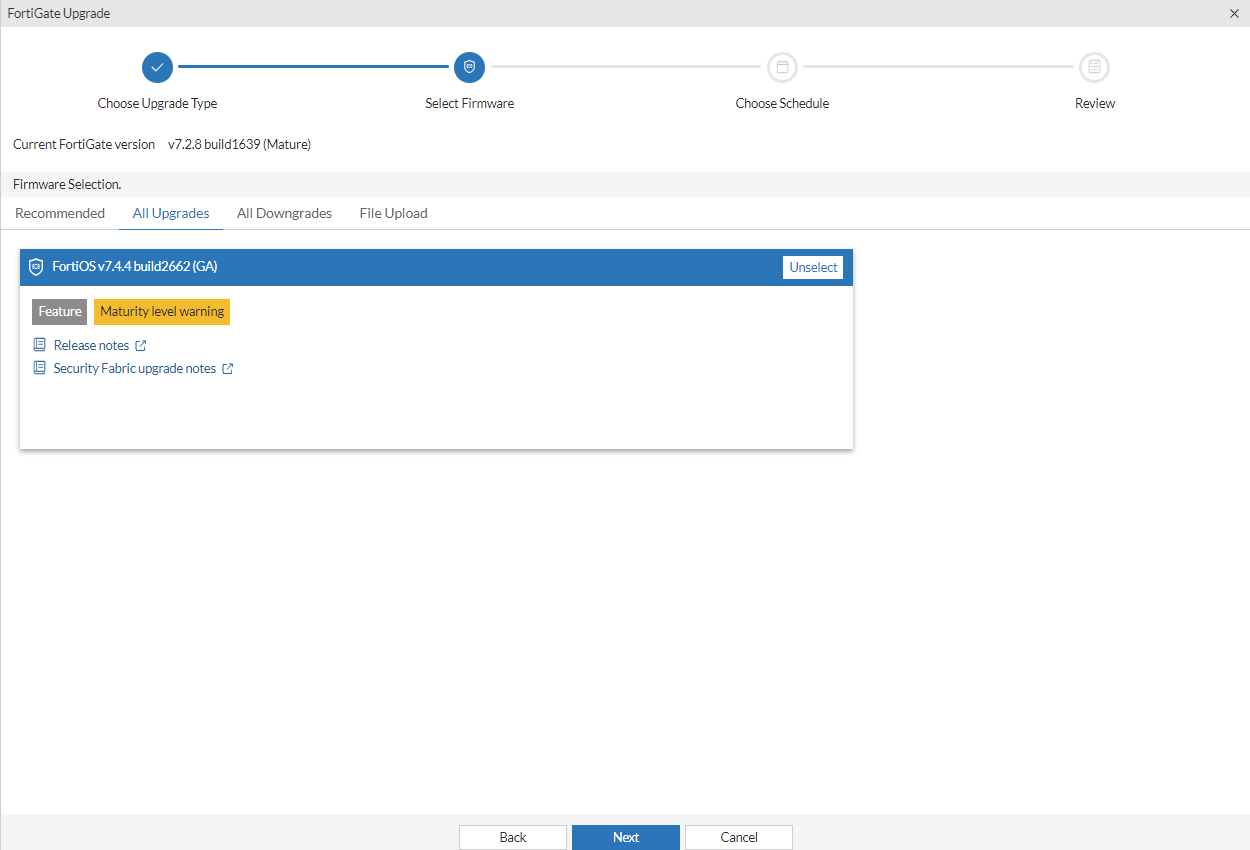Viewport: 1250px width, 850px height.
Task: Switch to the Recommended tab
Action: (60, 213)
